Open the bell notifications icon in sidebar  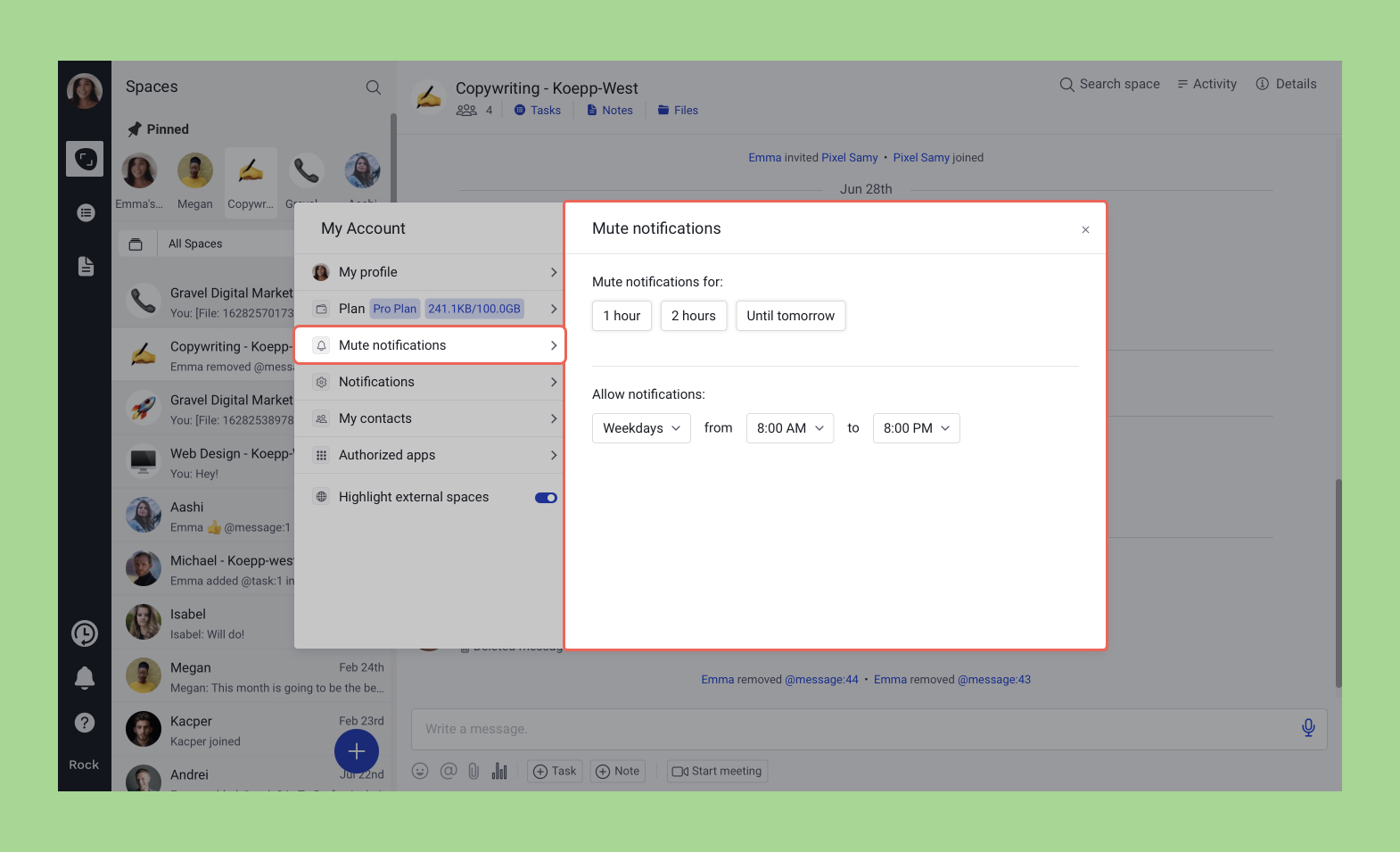tap(85, 678)
